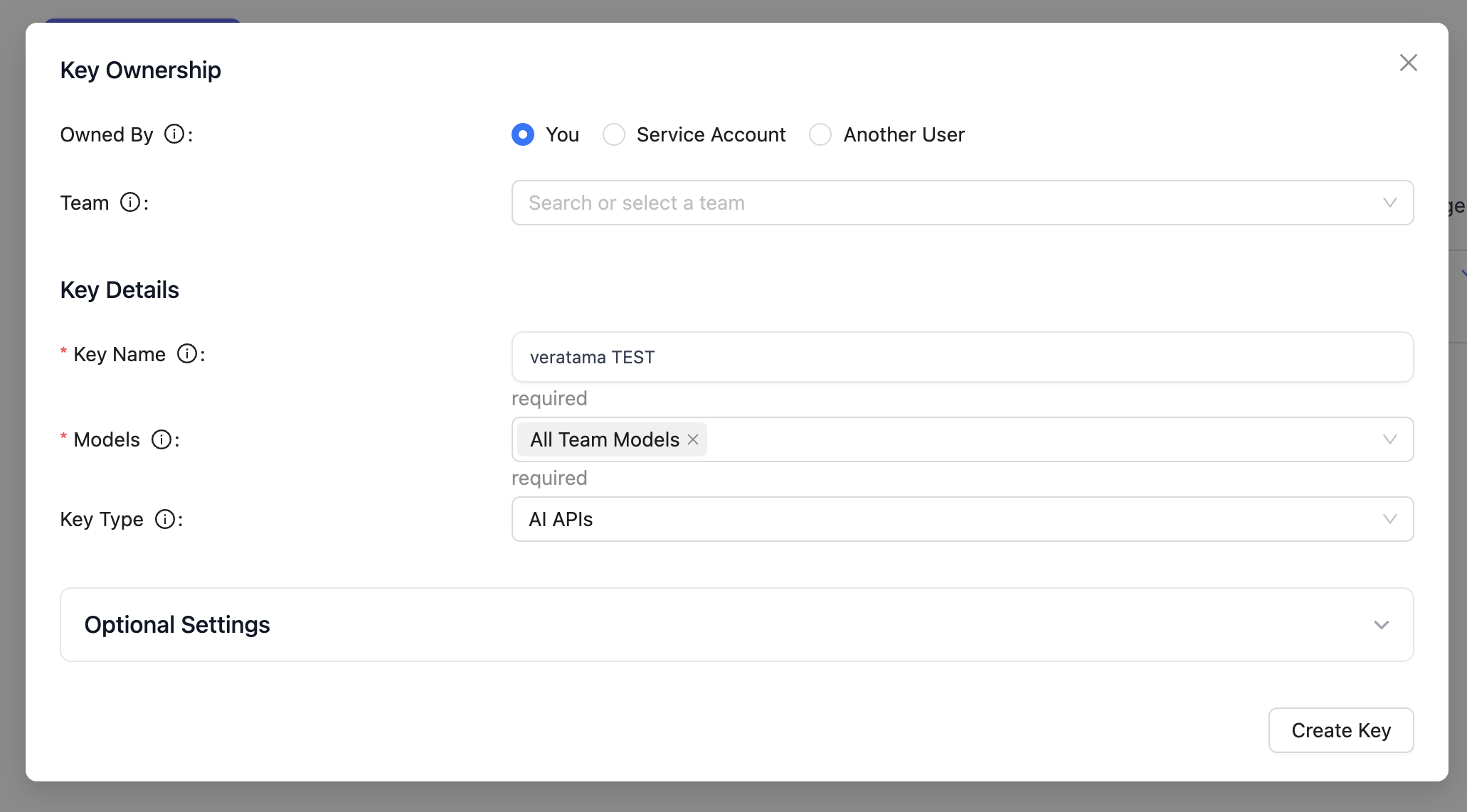The width and height of the screenshot is (1467, 812).
Task: Click the info icon beside Key Type
Action: [x=165, y=519]
